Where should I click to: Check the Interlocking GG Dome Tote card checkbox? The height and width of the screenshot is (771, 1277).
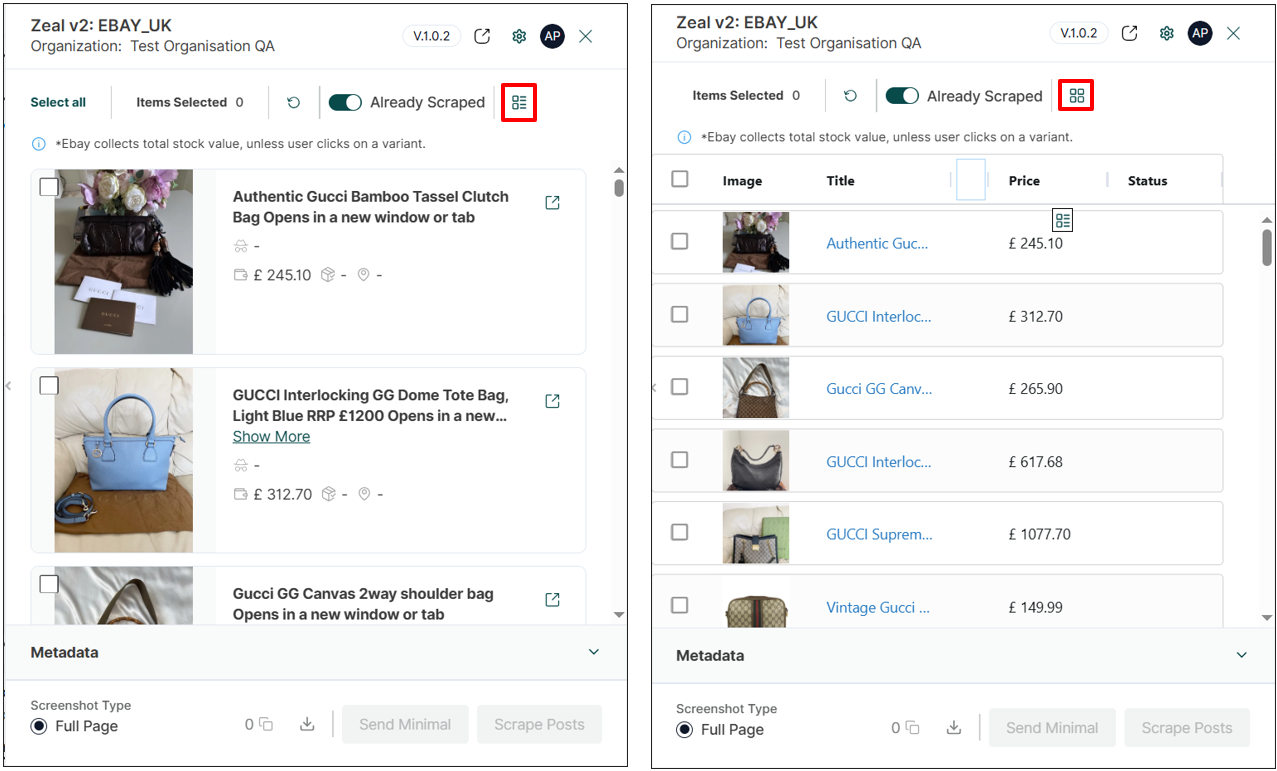click(x=49, y=385)
